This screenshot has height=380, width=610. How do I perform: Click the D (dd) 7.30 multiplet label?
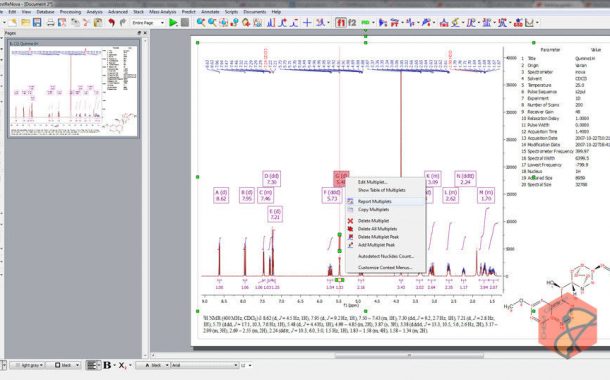272,179
